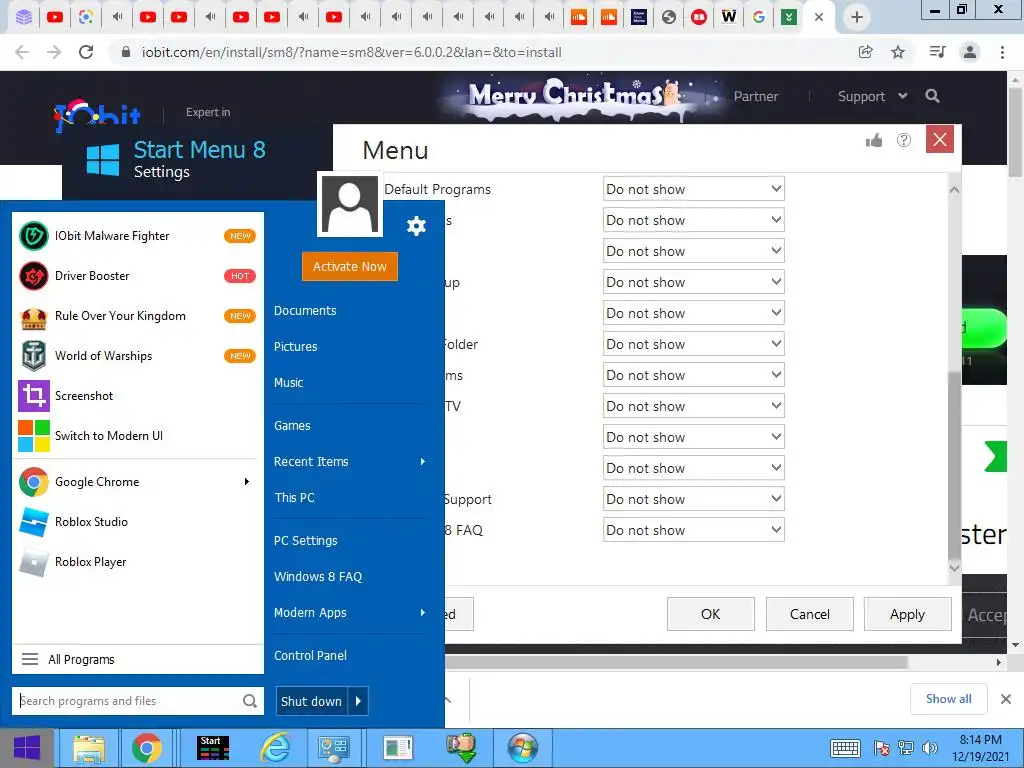This screenshot has width=1024, height=768.
Task: Click the browser address bar URL
Action: pyautogui.click(x=351, y=52)
